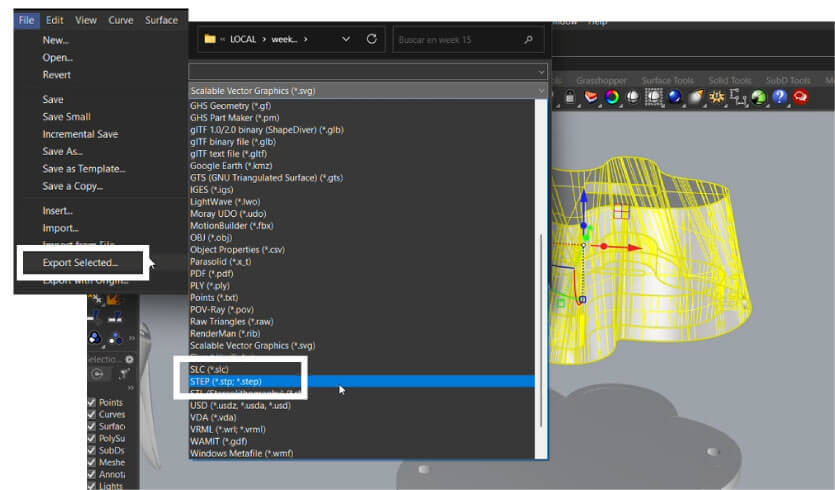Image resolution: width=835 pixels, height=490 pixels.
Task: Click the file type list scrollbar
Action: click(541, 330)
